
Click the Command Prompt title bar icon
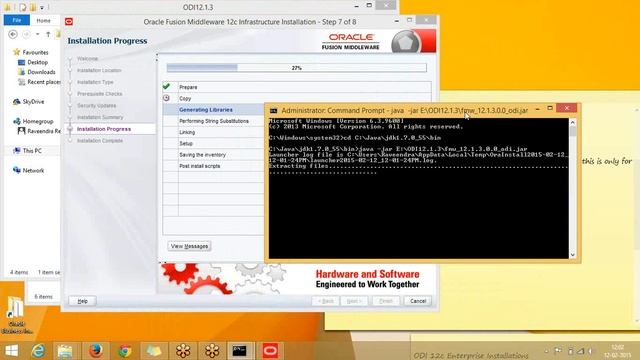[273, 111]
